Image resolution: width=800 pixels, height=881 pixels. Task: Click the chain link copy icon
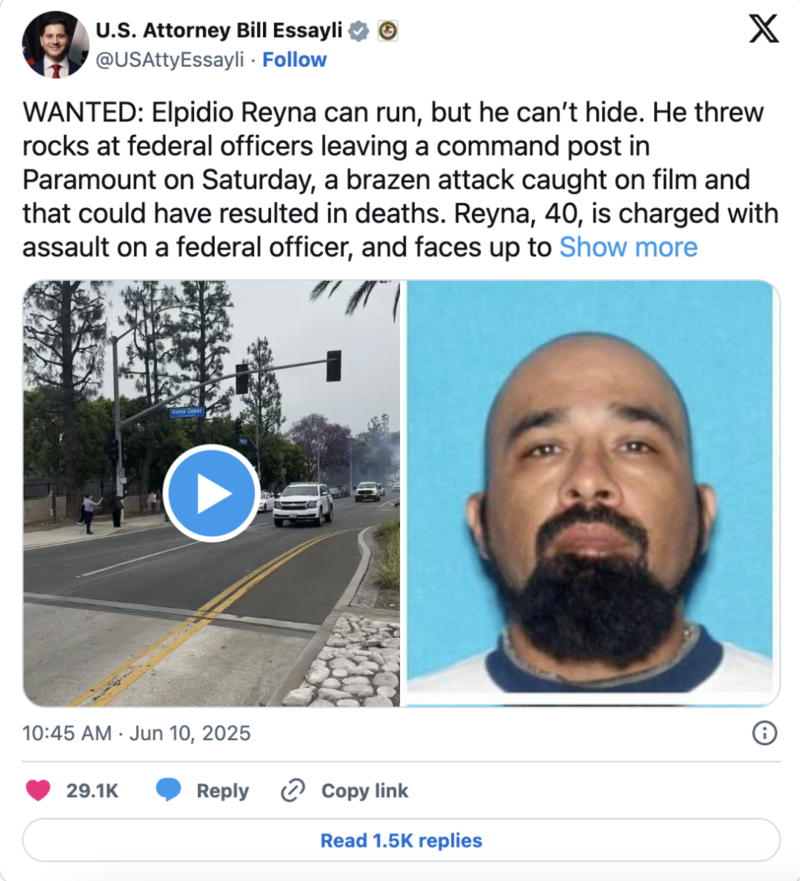pos(293,790)
